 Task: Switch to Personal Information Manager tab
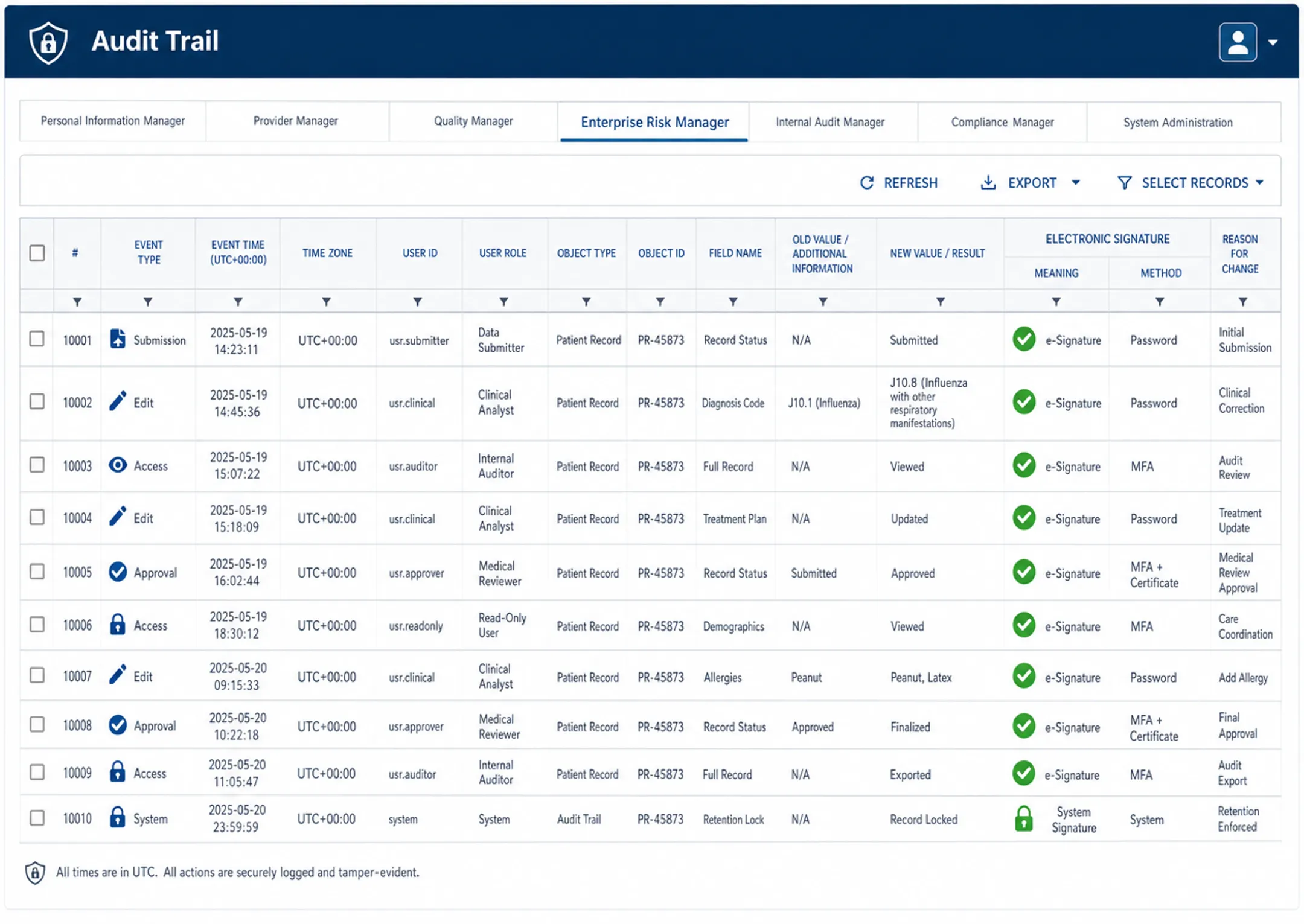click(113, 121)
